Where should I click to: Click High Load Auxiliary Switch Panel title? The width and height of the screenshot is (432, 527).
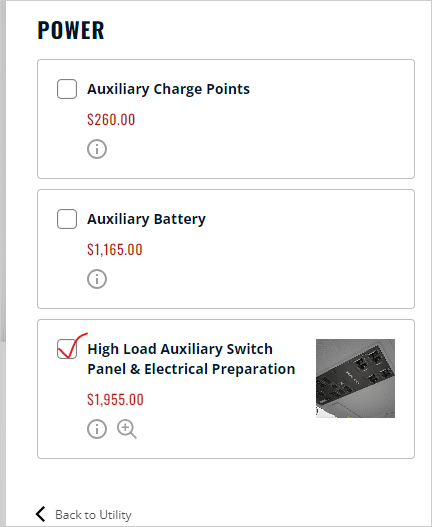(x=191, y=359)
